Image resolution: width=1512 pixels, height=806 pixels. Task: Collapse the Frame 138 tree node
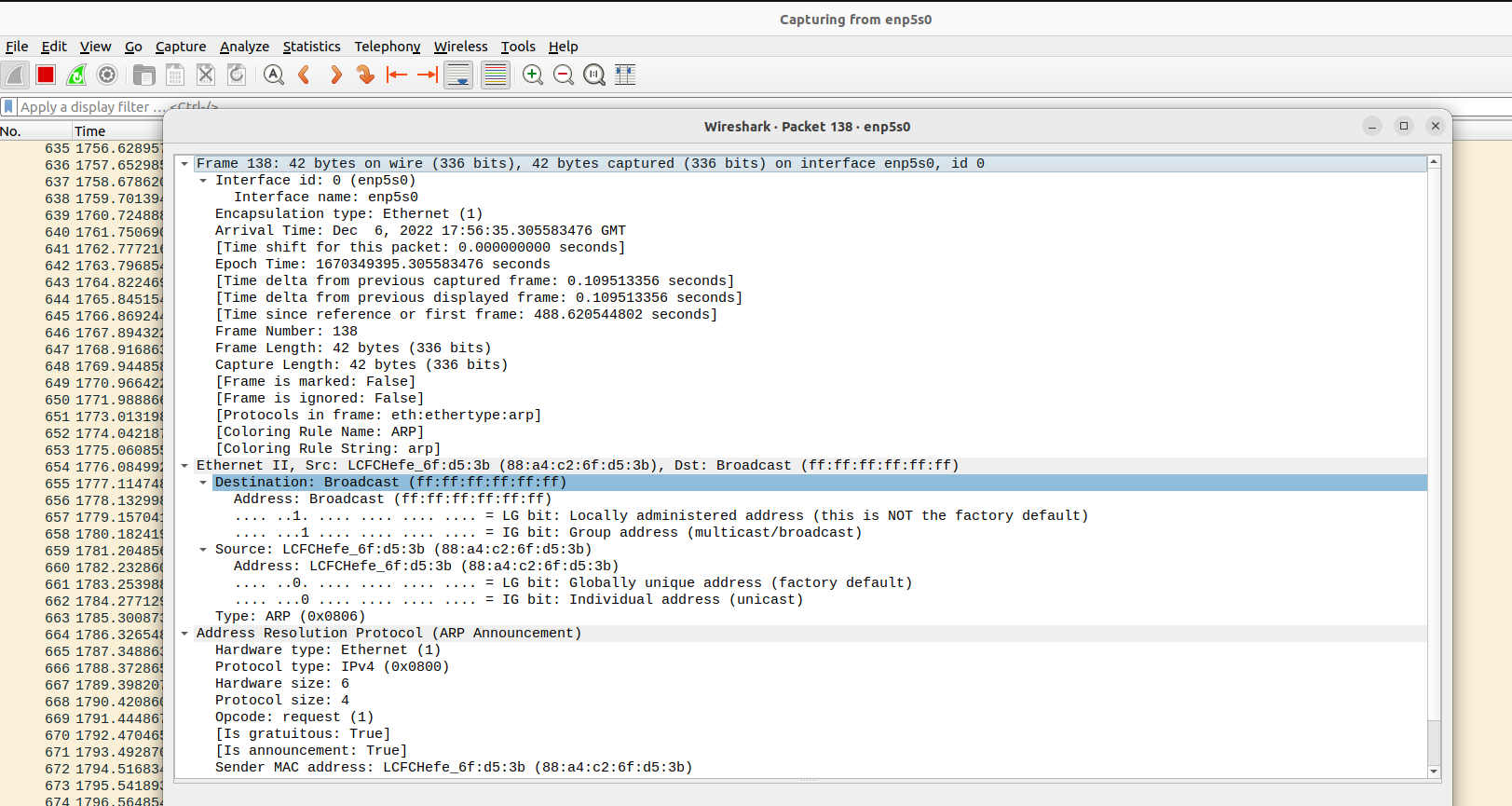184,164
